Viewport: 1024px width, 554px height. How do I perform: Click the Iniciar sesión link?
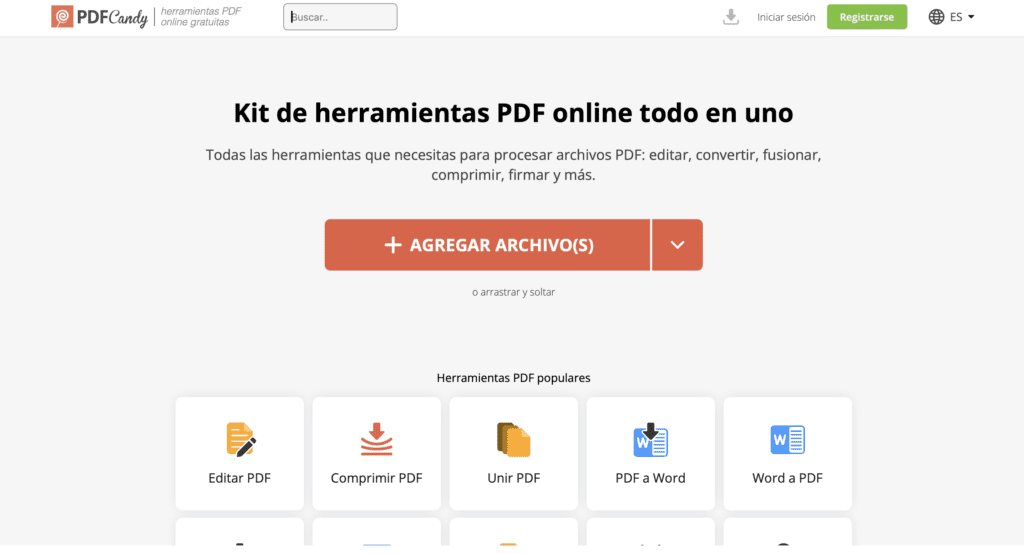coord(786,18)
